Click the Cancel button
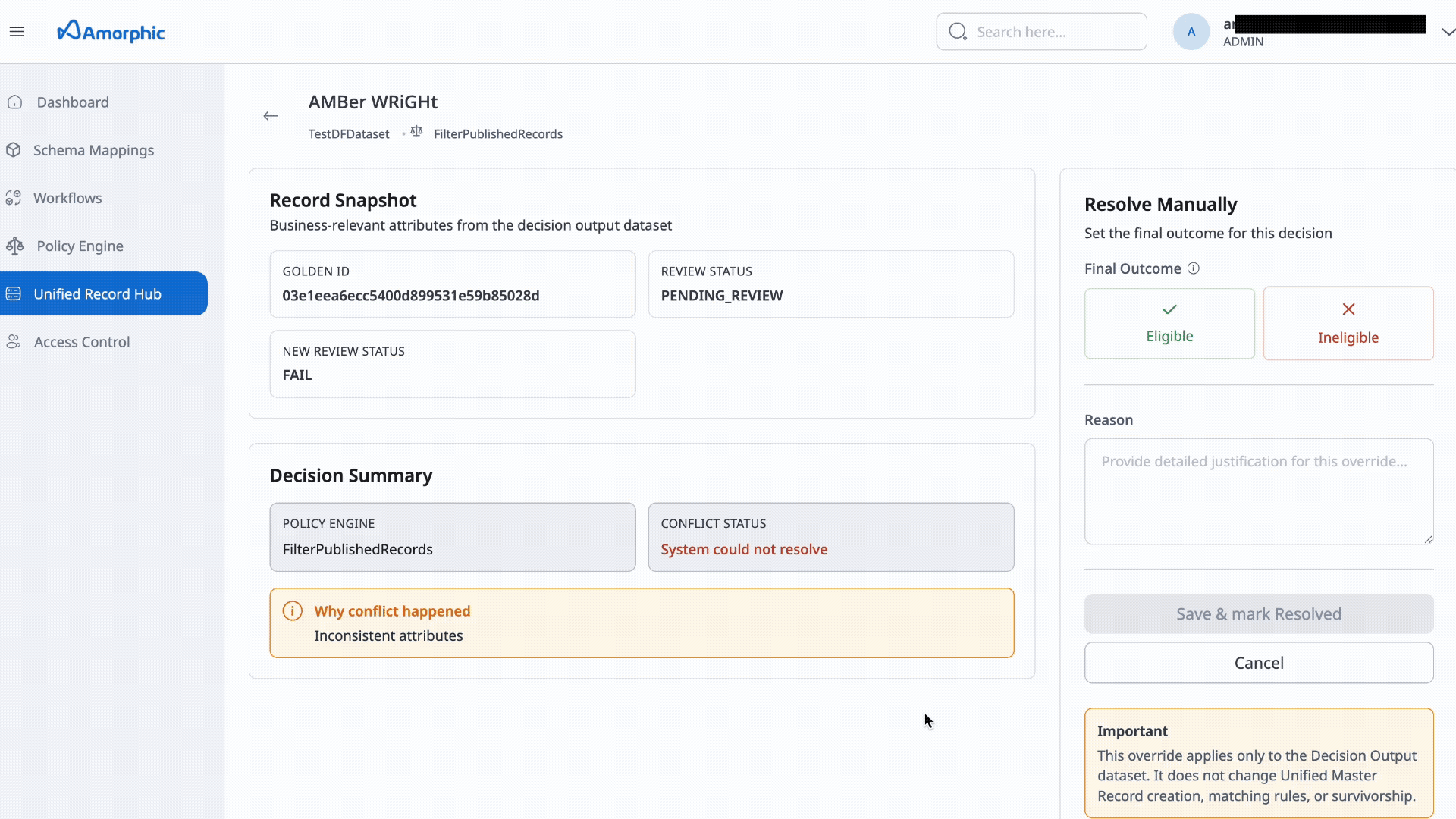Image resolution: width=1456 pixels, height=819 pixels. point(1258,662)
